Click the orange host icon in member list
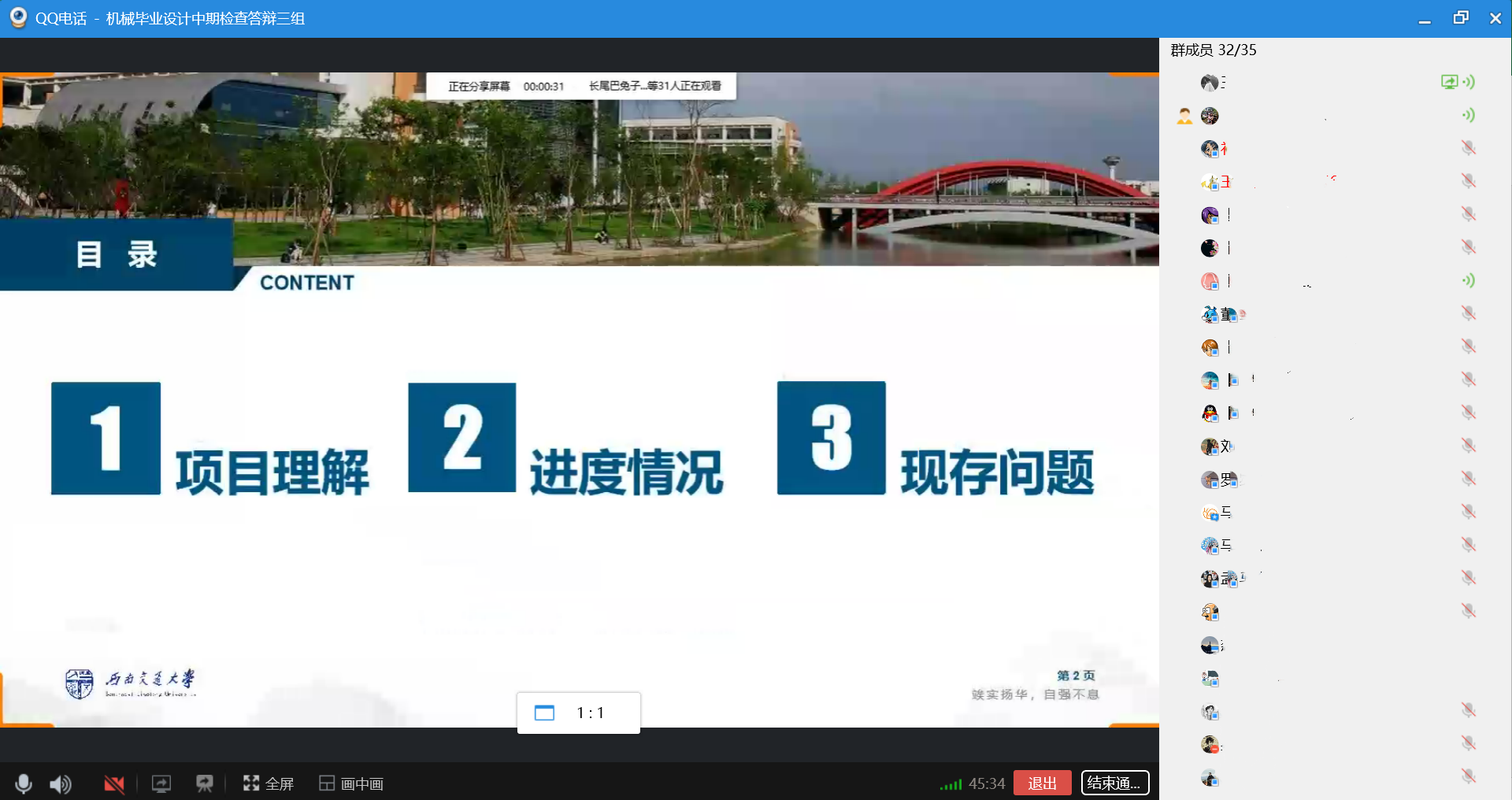1512x800 pixels. pyautogui.click(x=1184, y=117)
